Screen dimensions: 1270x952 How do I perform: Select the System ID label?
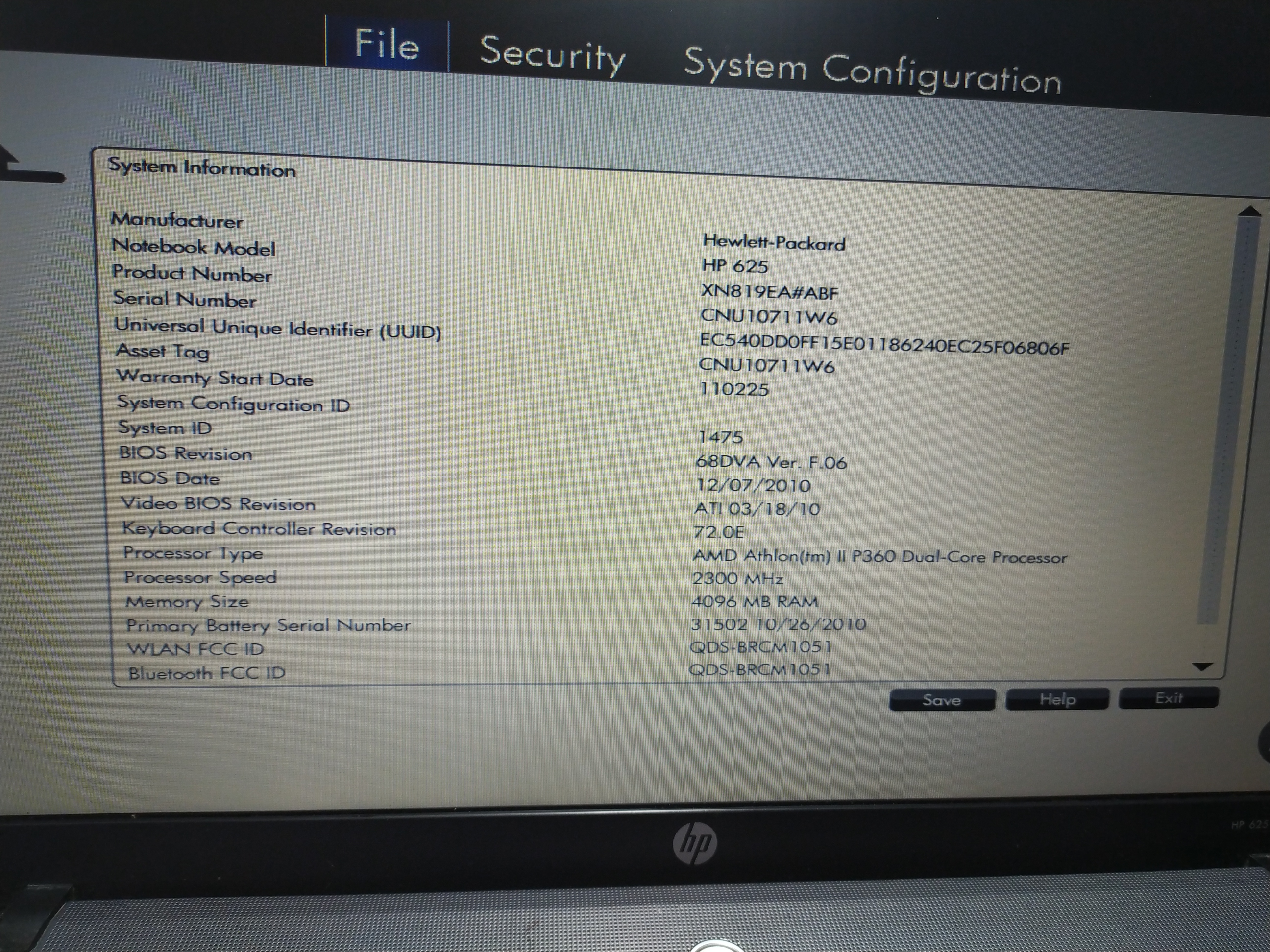click(165, 428)
